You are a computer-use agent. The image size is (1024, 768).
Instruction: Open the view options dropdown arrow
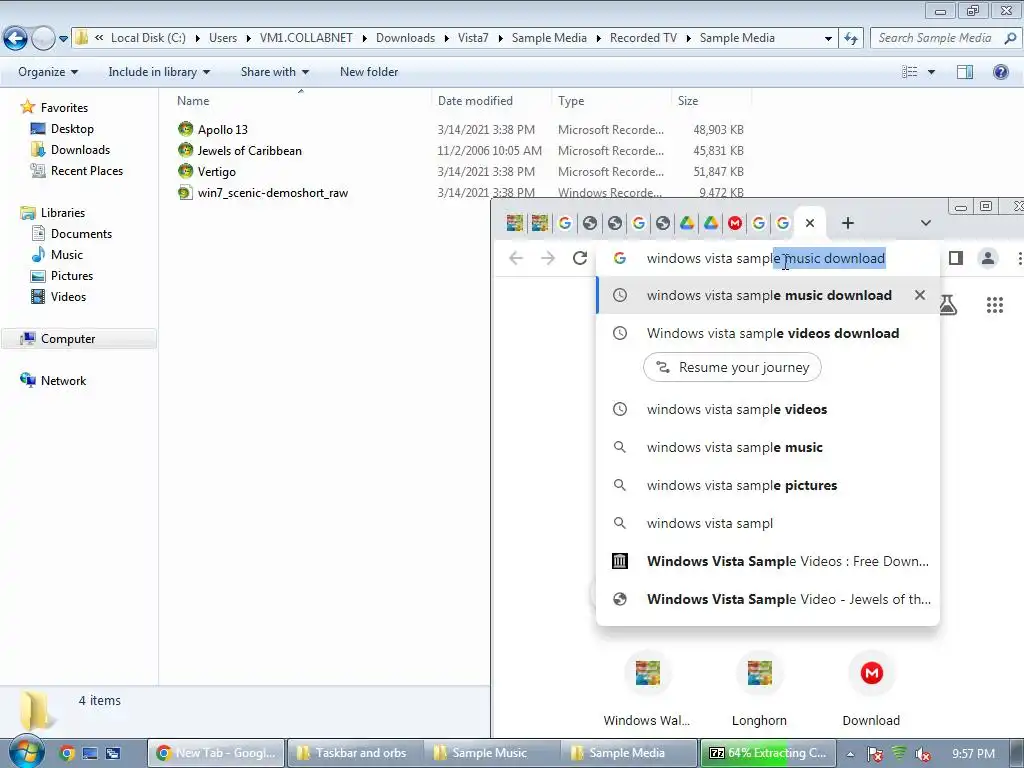coord(931,72)
